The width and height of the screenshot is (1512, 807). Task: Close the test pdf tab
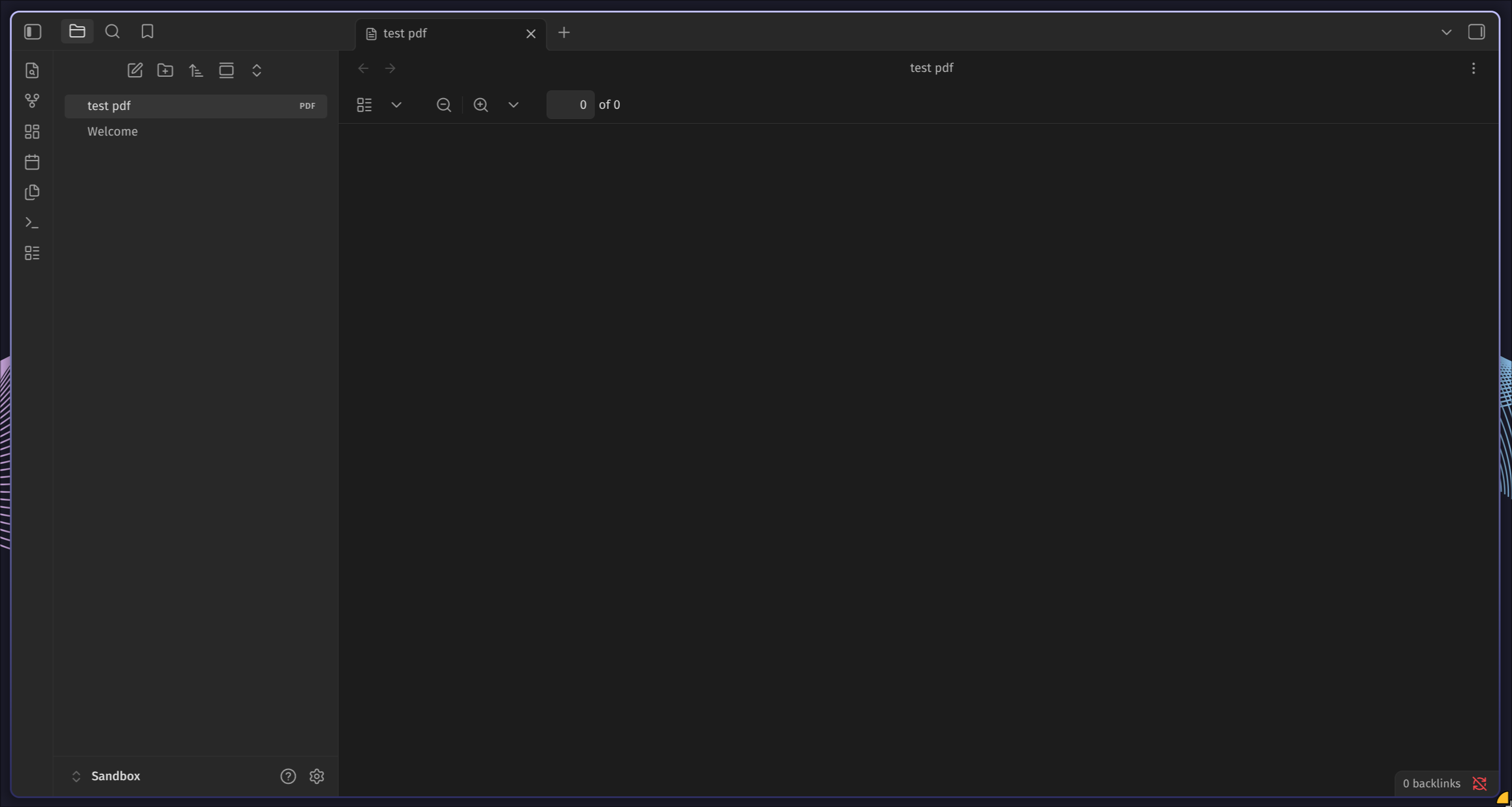(x=531, y=34)
